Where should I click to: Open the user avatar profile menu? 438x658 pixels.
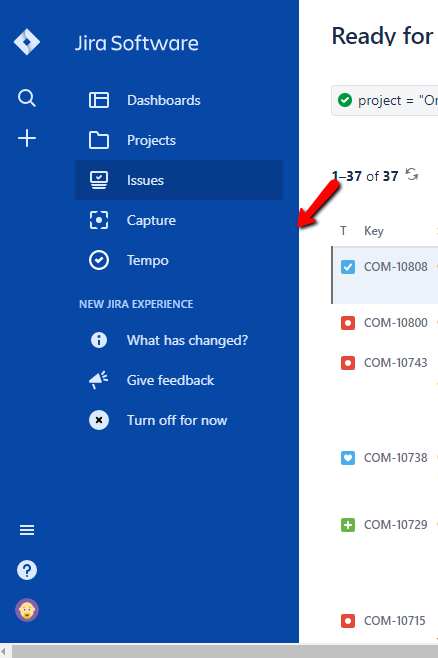[x=27, y=610]
